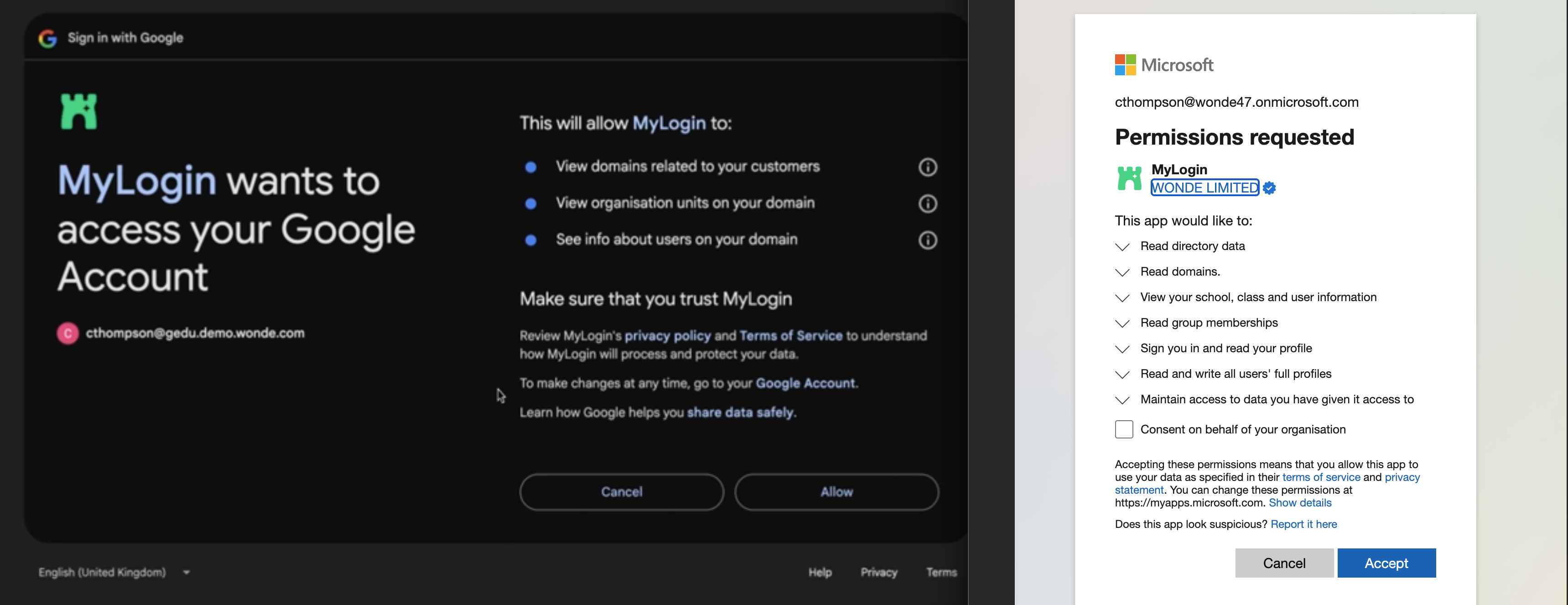Open the Terms link in the Google footer
Screen dimensions: 1568x605
[941, 572]
